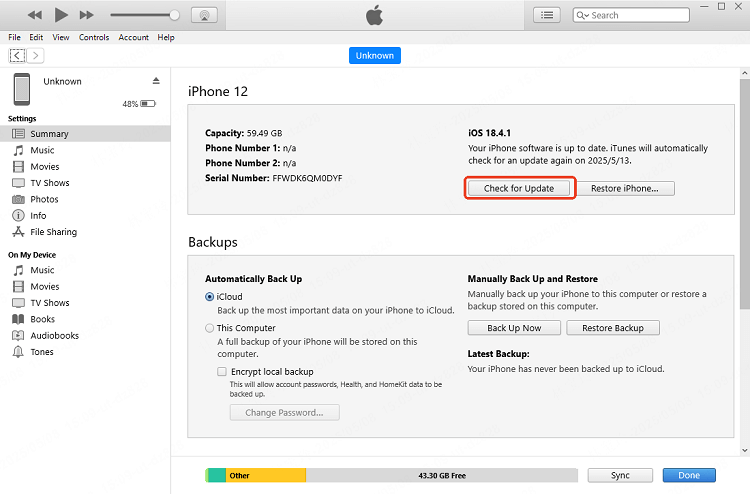Enable Encrypt local backup checkbox
This screenshot has width=750, height=494.
point(222,371)
